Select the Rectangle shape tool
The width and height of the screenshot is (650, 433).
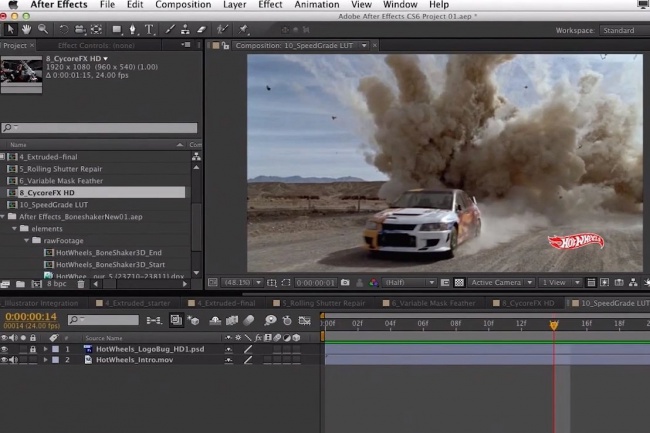pos(117,29)
